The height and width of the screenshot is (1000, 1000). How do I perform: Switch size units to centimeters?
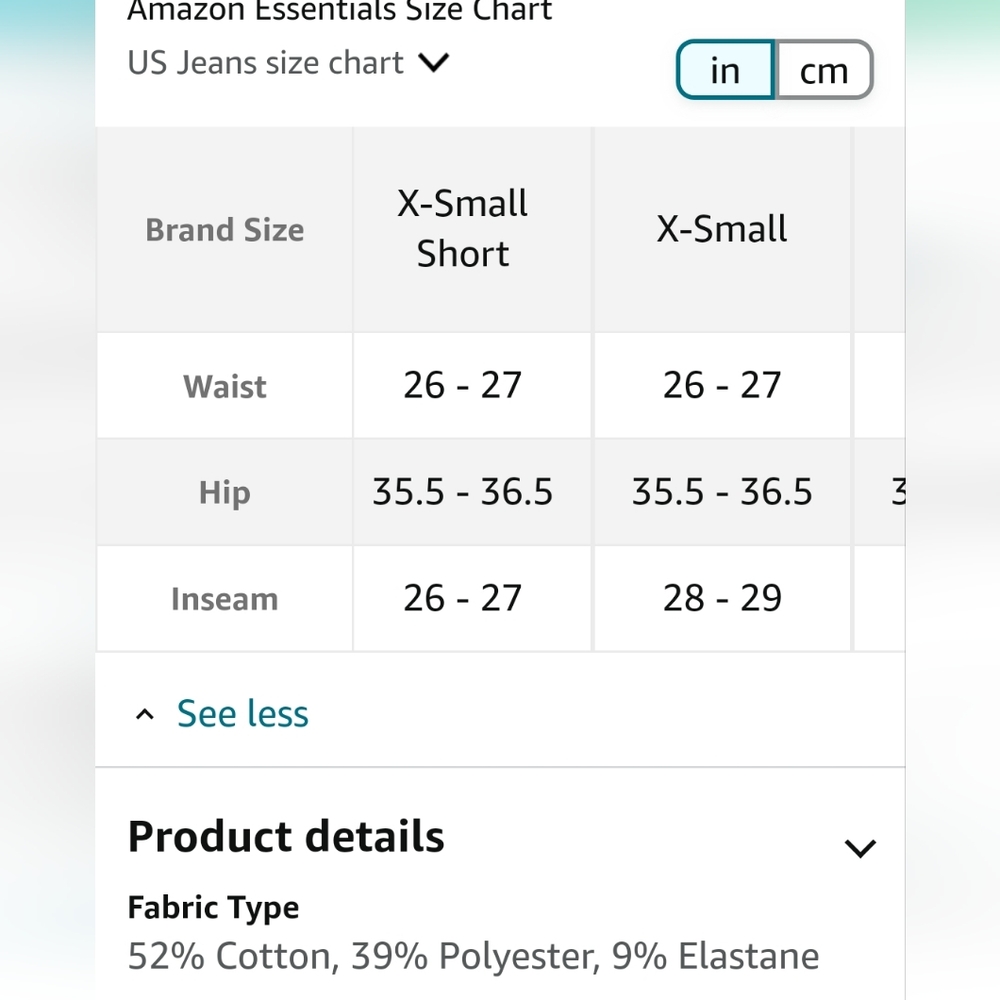tap(824, 71)
